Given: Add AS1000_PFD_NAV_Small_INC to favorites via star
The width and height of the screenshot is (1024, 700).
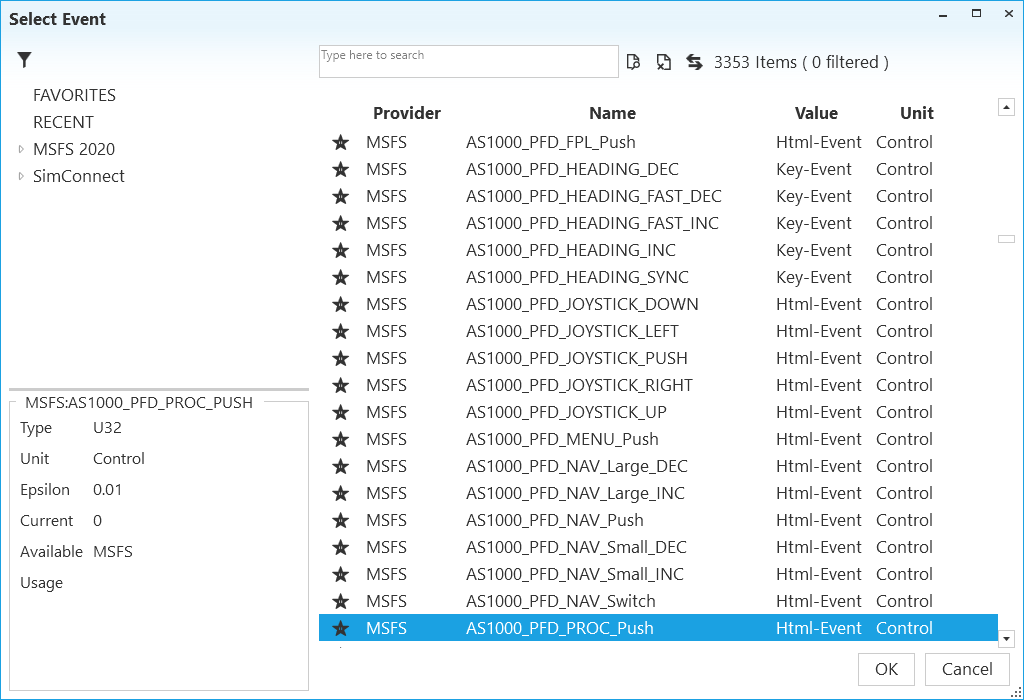Looking at the screenshot, I should (340, 575).
